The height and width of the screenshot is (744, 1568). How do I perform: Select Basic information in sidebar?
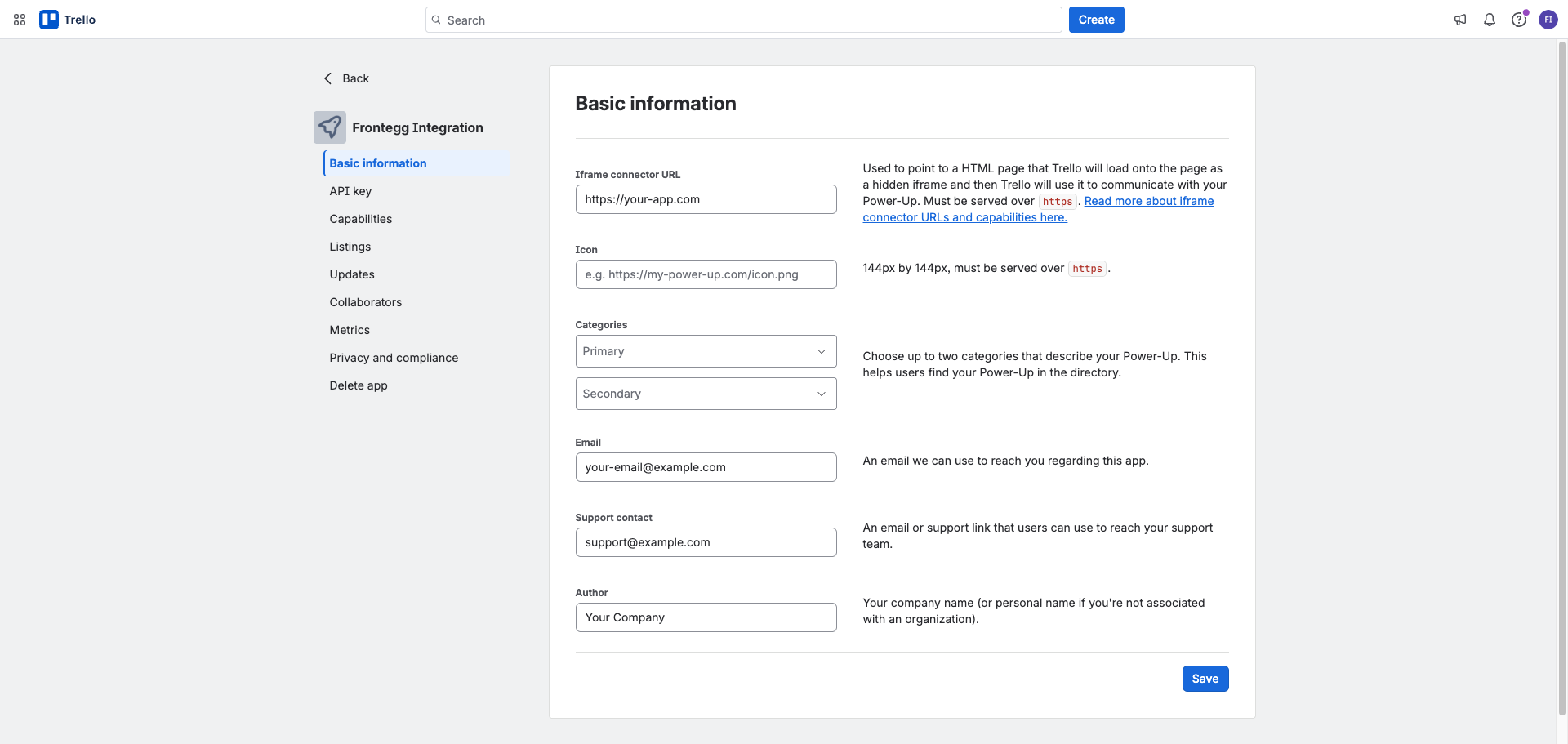[x=416, y=163]
